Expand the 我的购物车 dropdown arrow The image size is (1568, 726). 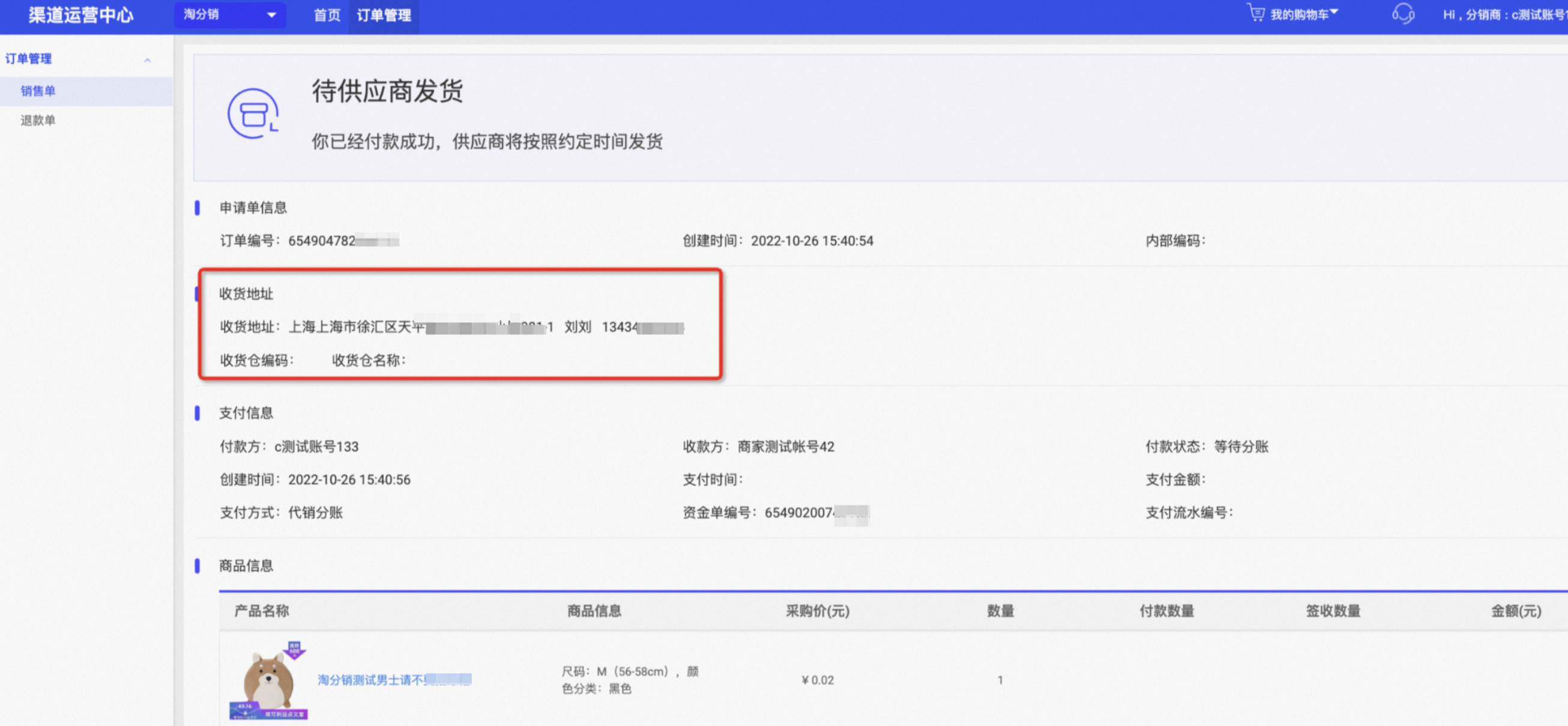[1334, 12]
